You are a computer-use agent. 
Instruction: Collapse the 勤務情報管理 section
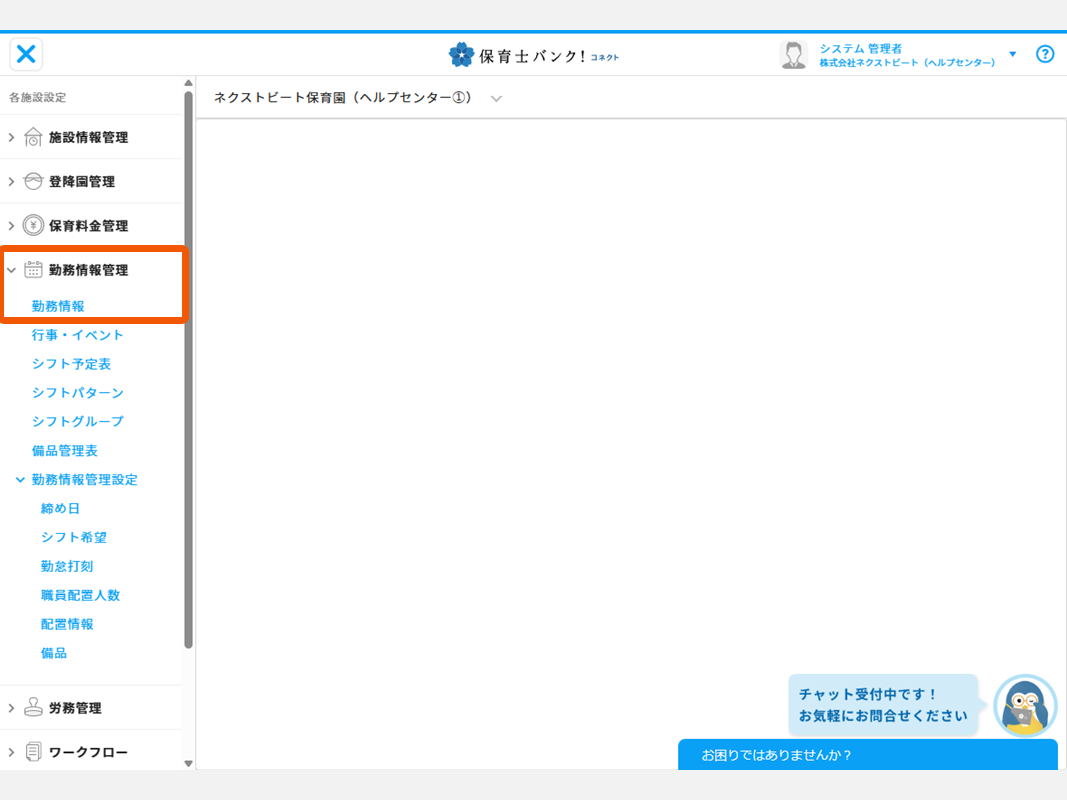coord(12,269)
